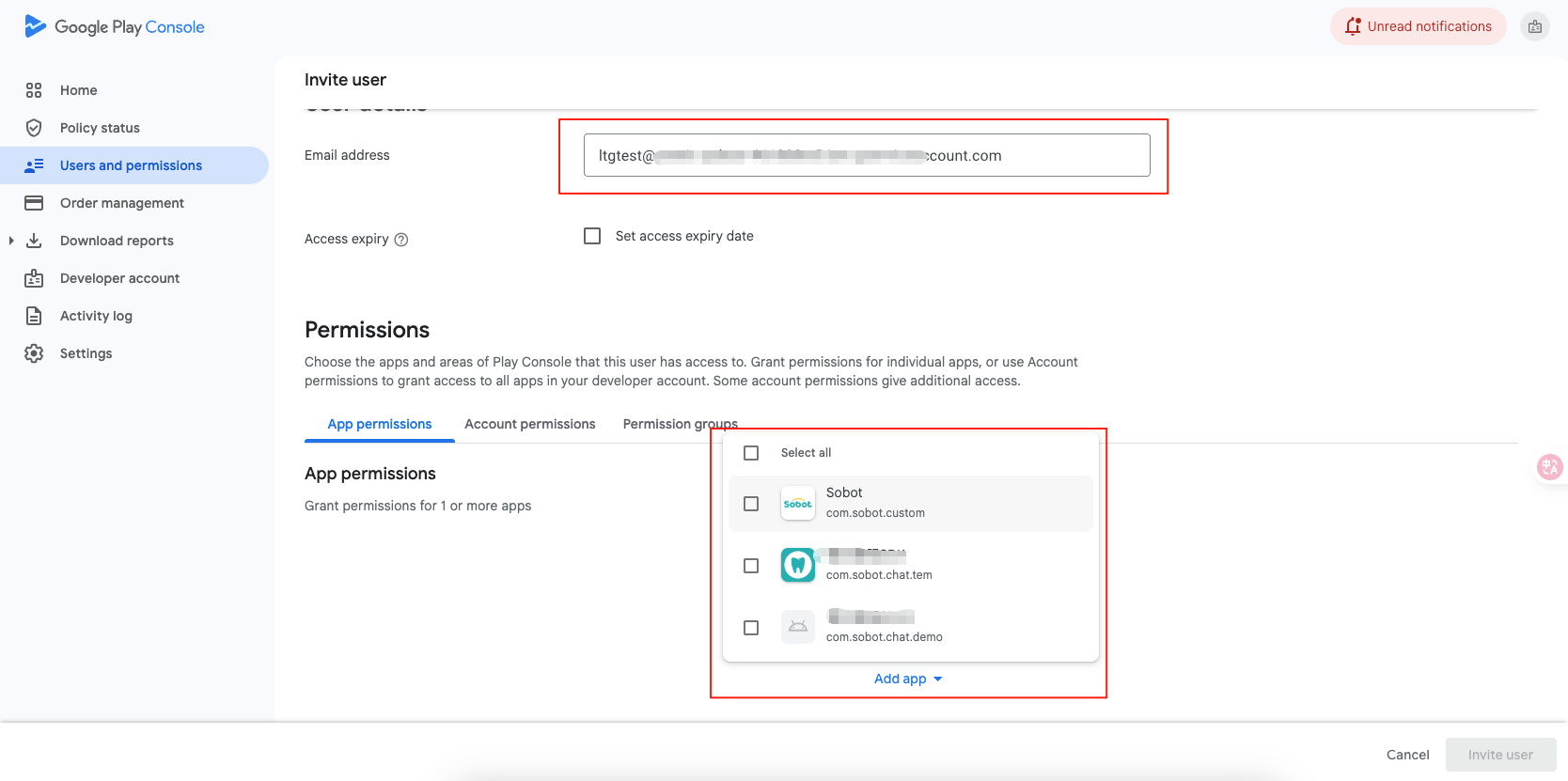
Task: Click the Policy status shield icon
Action: (34, 128)
